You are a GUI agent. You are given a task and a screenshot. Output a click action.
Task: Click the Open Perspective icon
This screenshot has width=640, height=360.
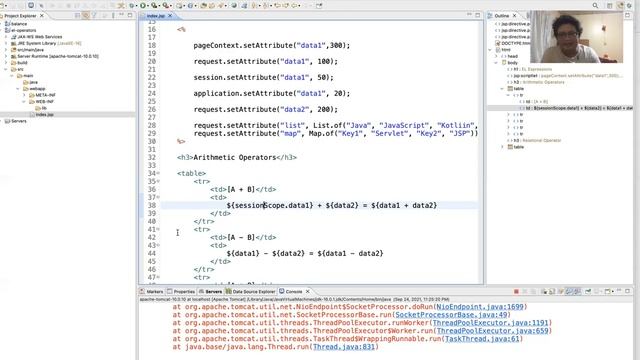[x=609, y=5]
